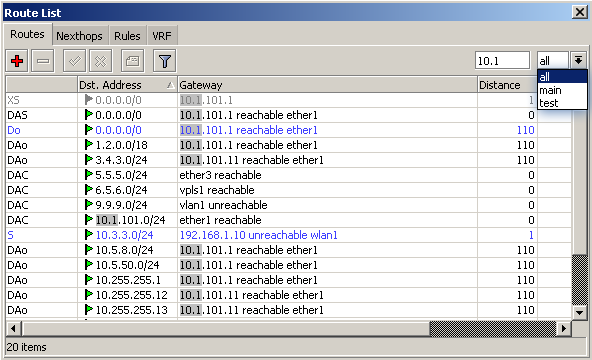592x360 pixels.
Task: Click the search field containing 10.1
Action: 503,60
